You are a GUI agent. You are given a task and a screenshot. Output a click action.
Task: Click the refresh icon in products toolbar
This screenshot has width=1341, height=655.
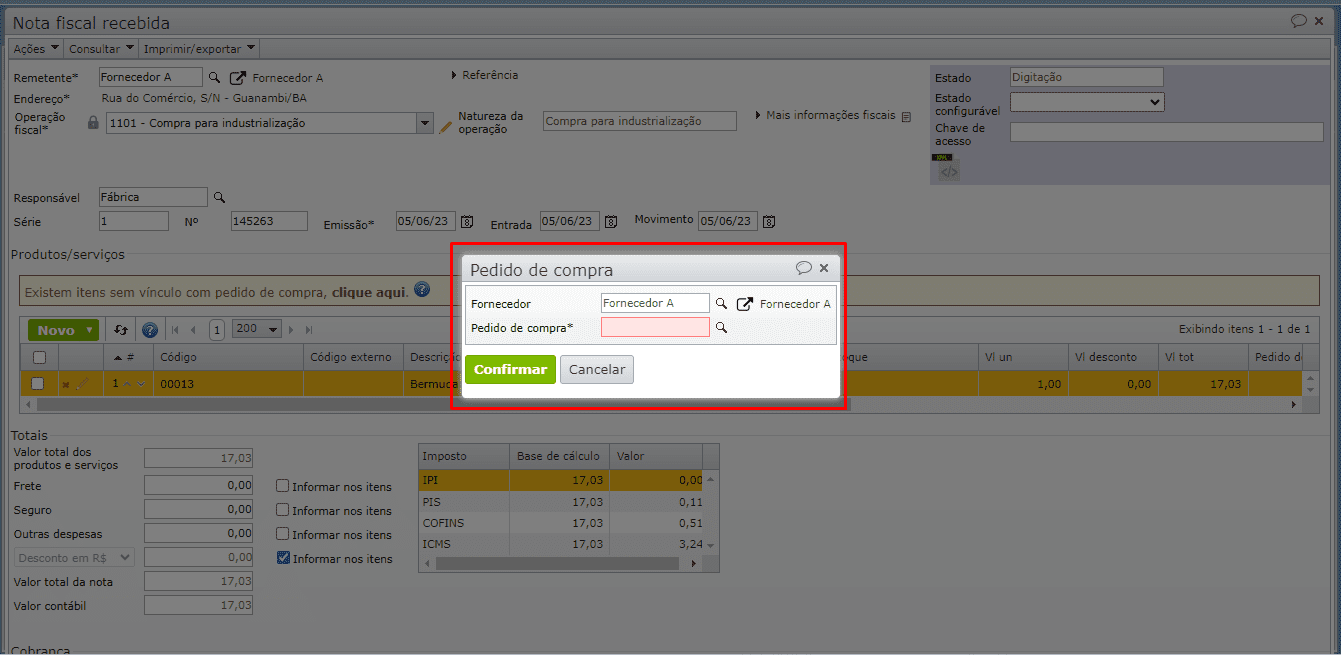pos(121,330)
